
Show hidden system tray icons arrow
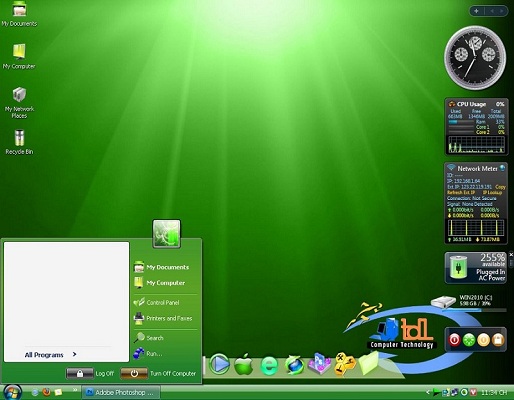(x=428, y=392)
